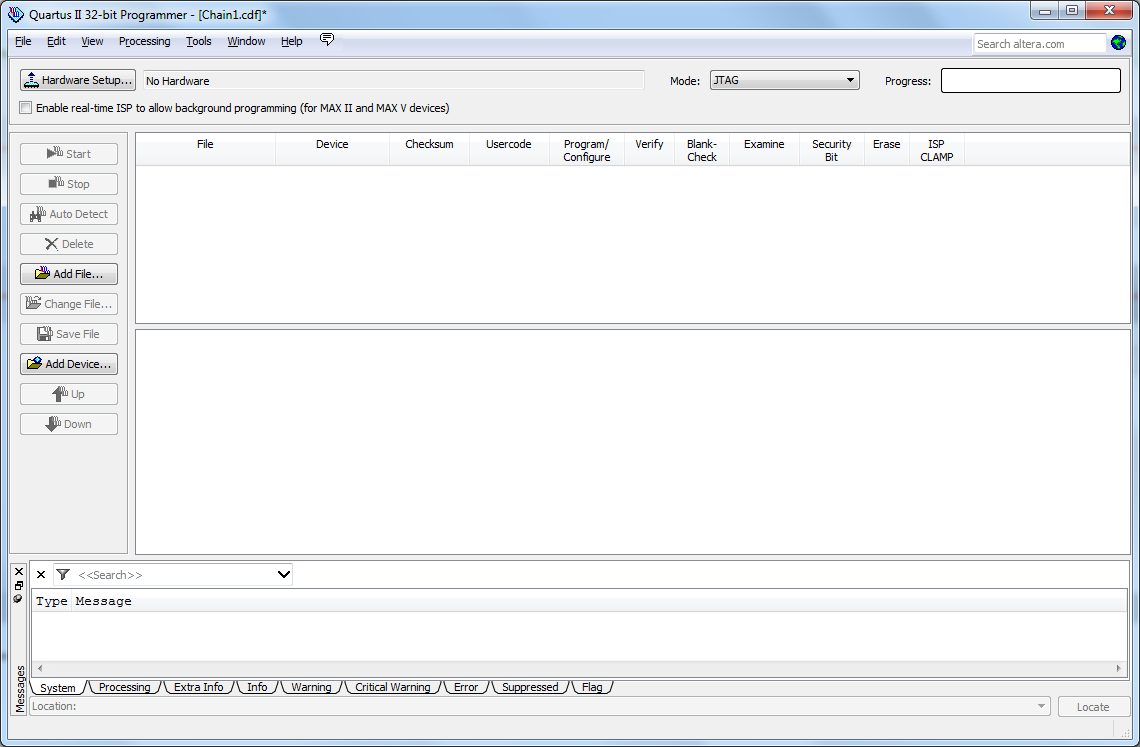This screenshot has width=1140, height=747.
Task: Open the Processing menu
Action: pyautogui.click(x=145, y=41)
